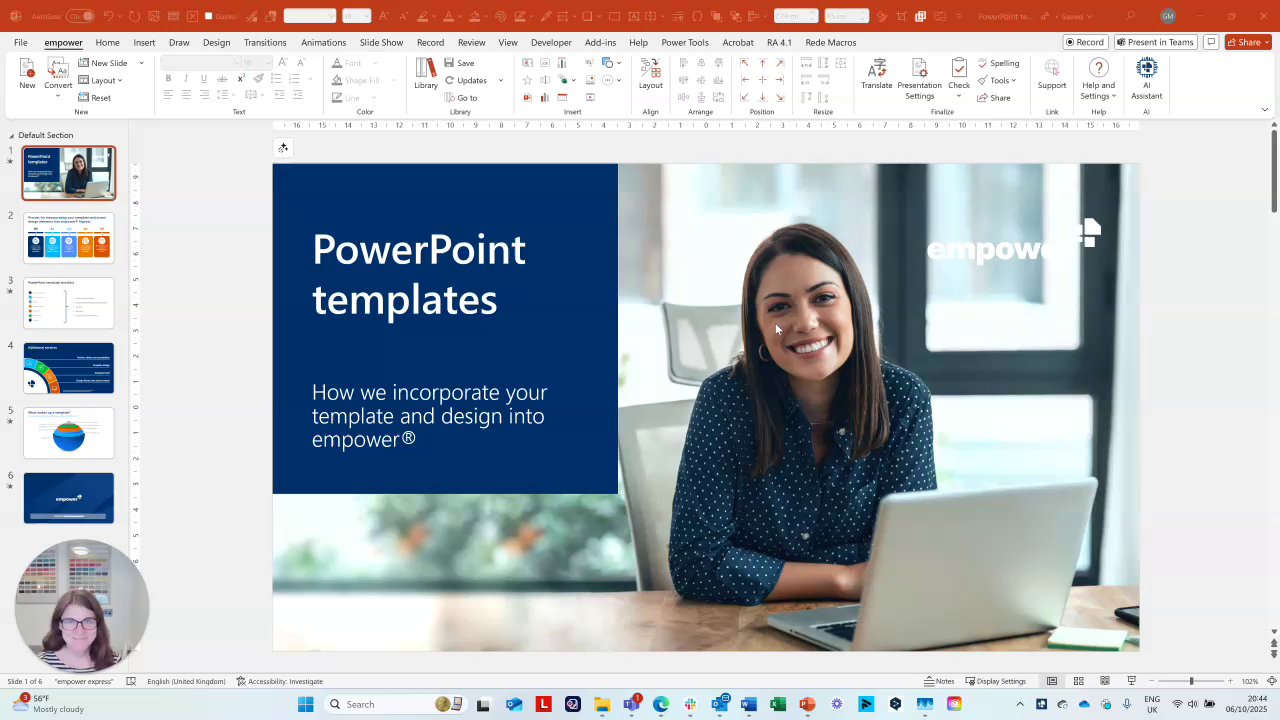The height and width of the screenshot is (720, 1280).
Task: Switch to the Home tab
Action: click(x=107, y=42)
